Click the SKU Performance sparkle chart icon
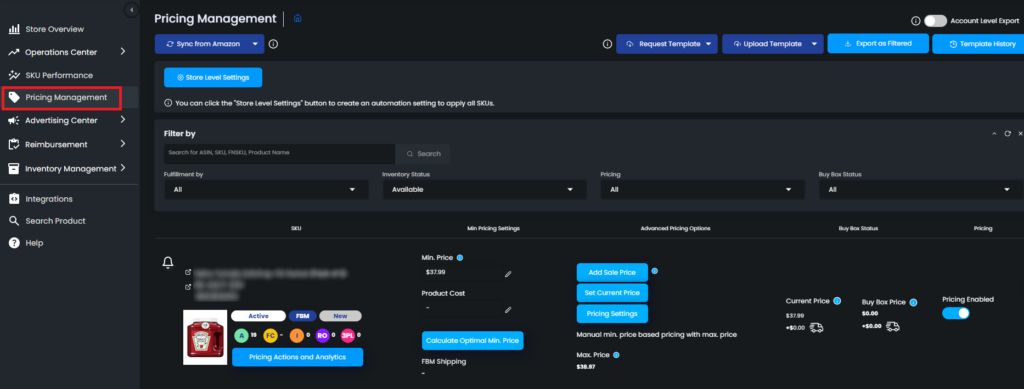This screenshot has height=389, width=1024. pyautogui.click(x=14, y=75)
